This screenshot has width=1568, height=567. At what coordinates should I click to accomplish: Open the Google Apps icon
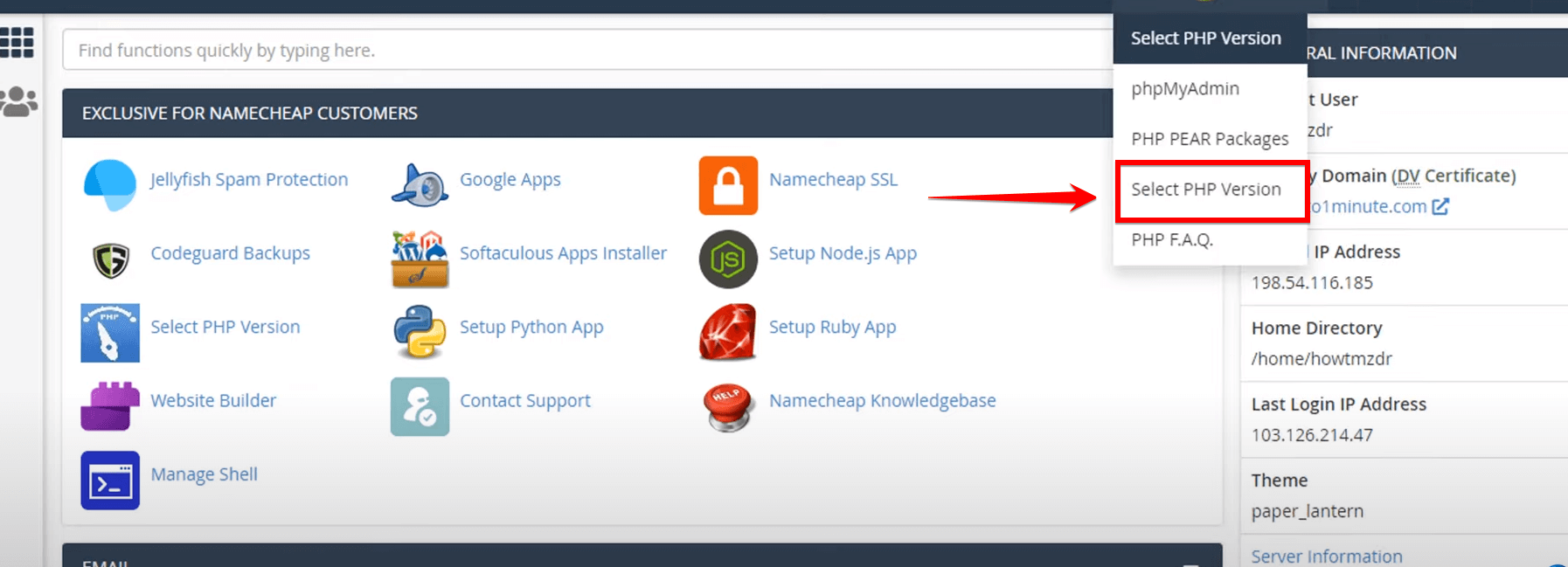point(420,184)
